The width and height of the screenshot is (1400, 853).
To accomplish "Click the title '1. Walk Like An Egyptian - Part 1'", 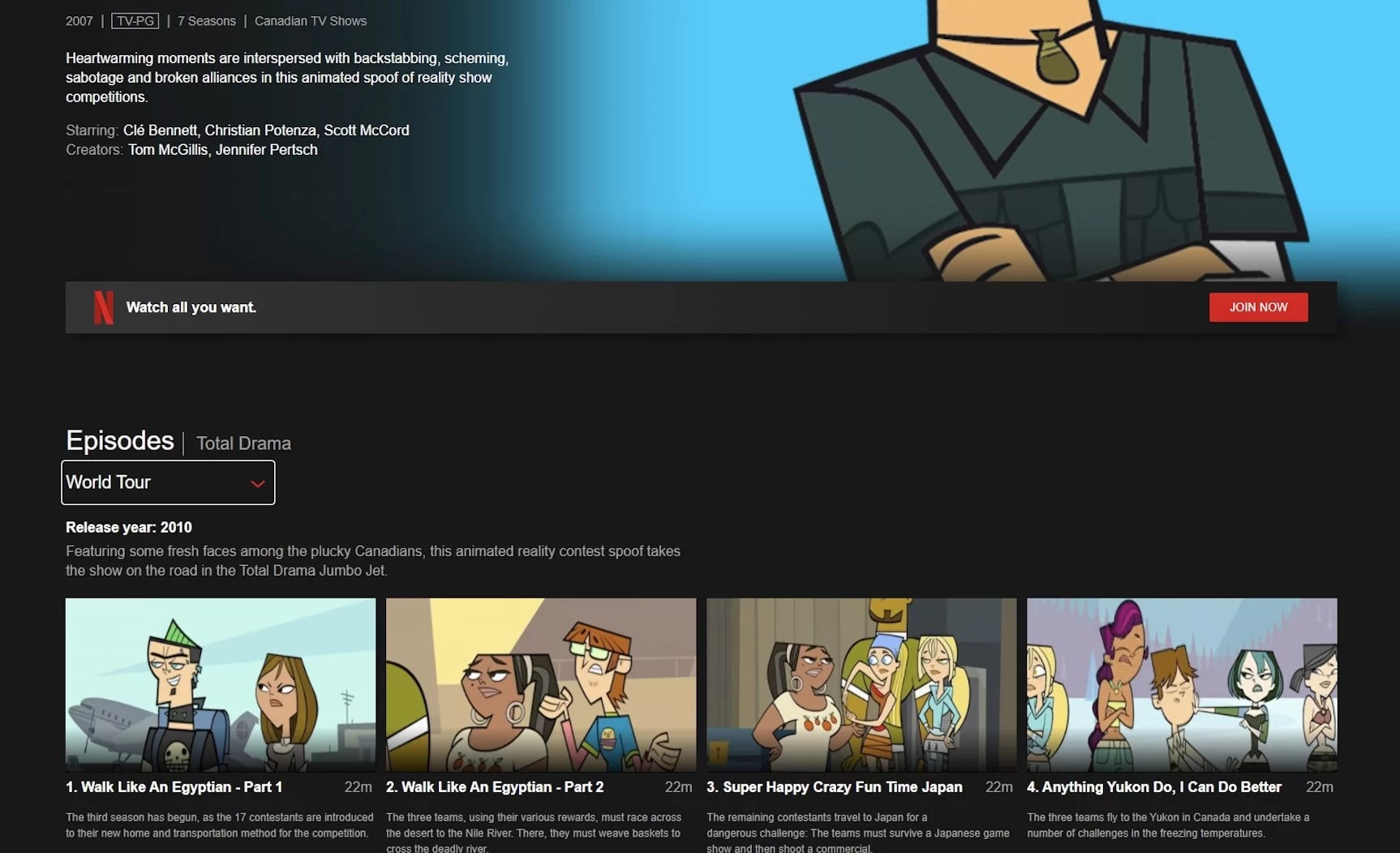I will [x=174, y=787].
